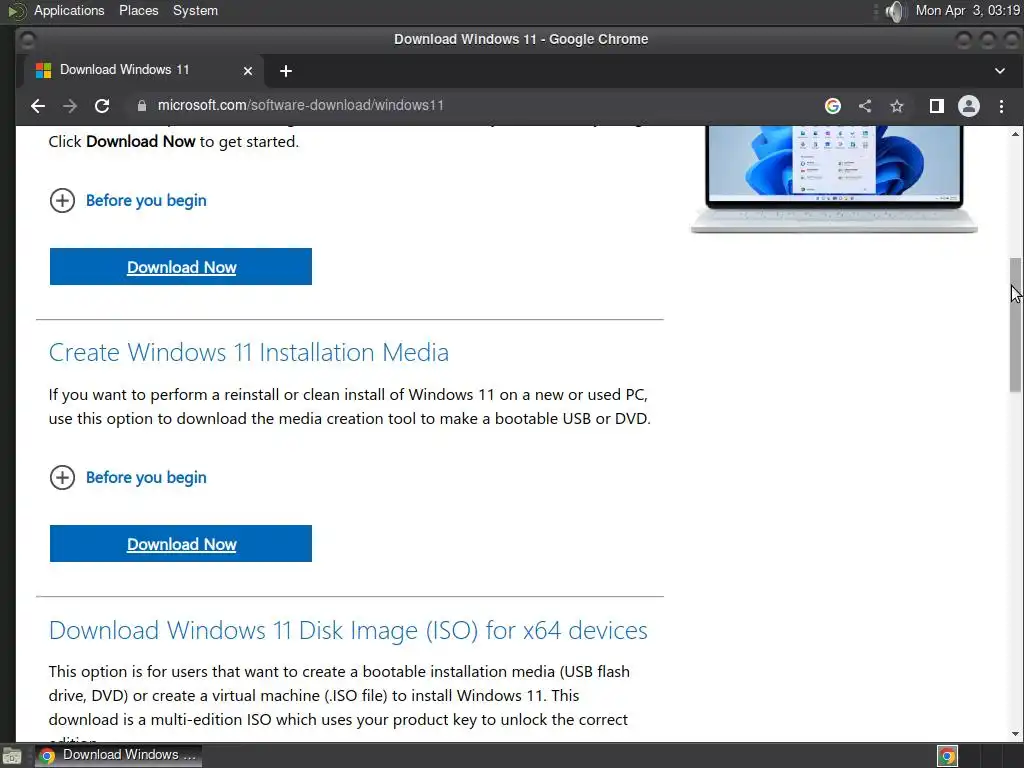1024x768 pixels.
Task: Bookmark this page with the star icon
Action: tap(897, 106)
